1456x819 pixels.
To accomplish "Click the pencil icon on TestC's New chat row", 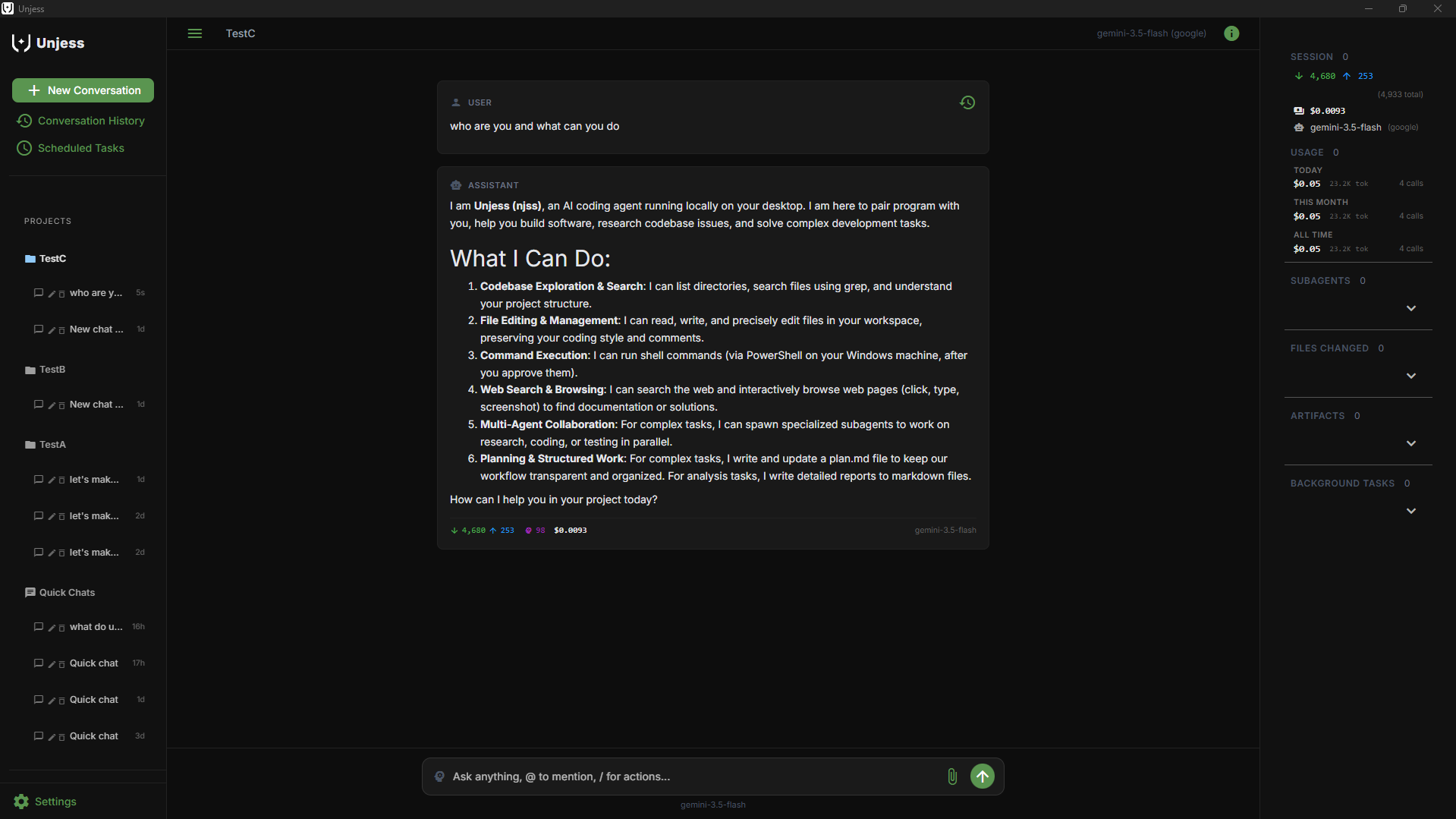I will click(52, 330).
